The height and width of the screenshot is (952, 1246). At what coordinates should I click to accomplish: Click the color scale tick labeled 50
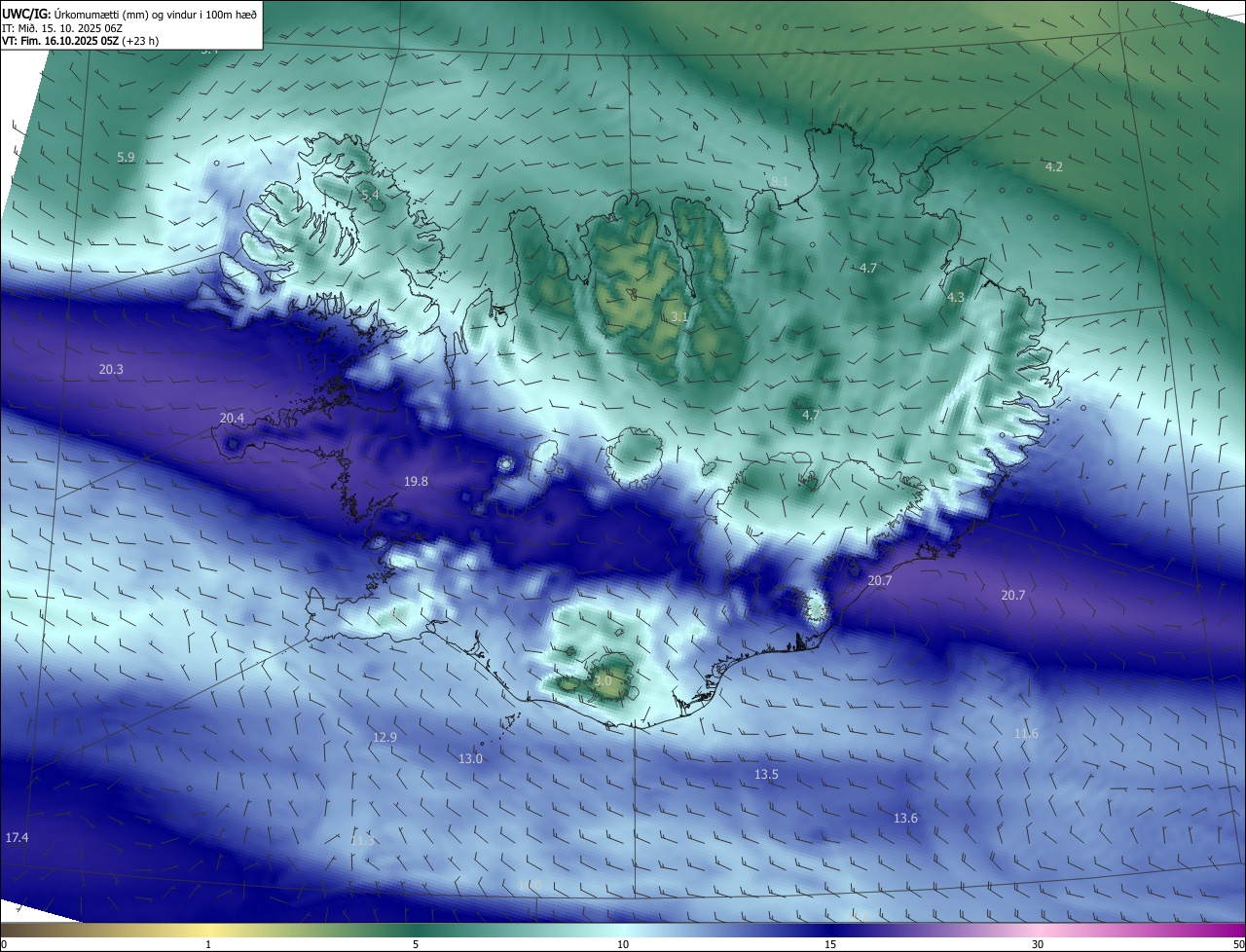[1238, 945]
